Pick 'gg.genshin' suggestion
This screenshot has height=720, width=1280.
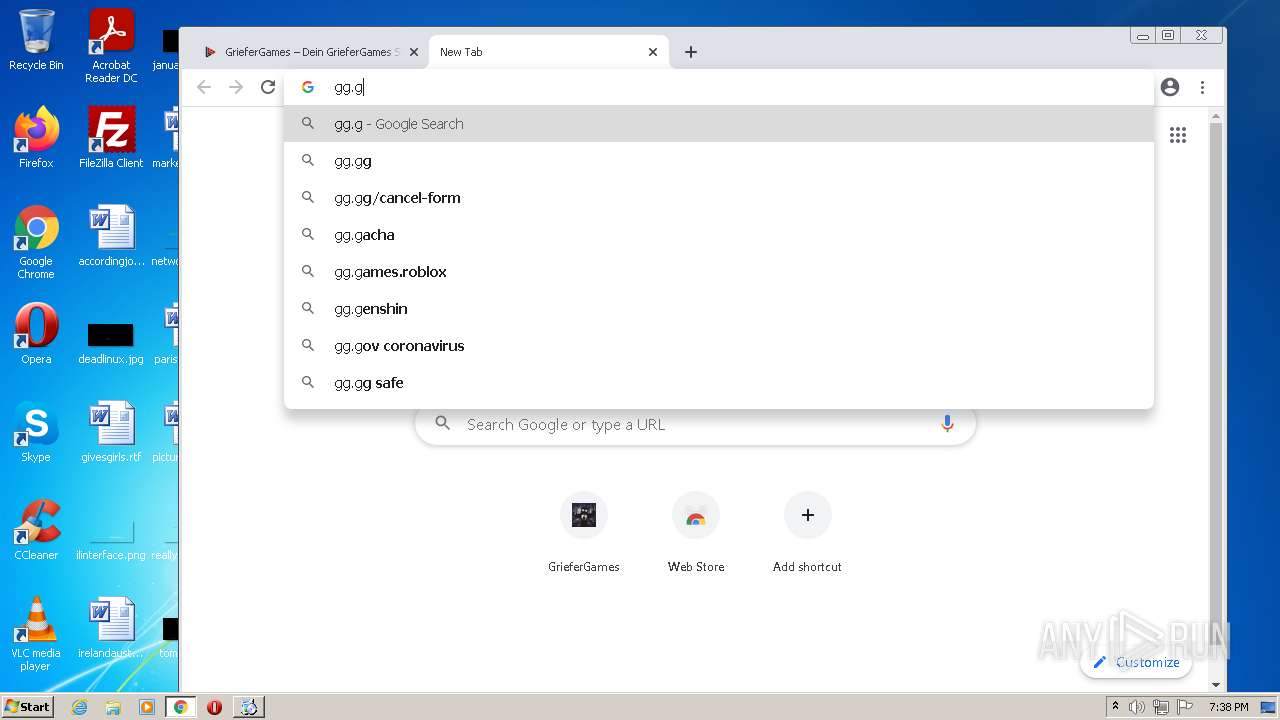[x=719, y=309]
